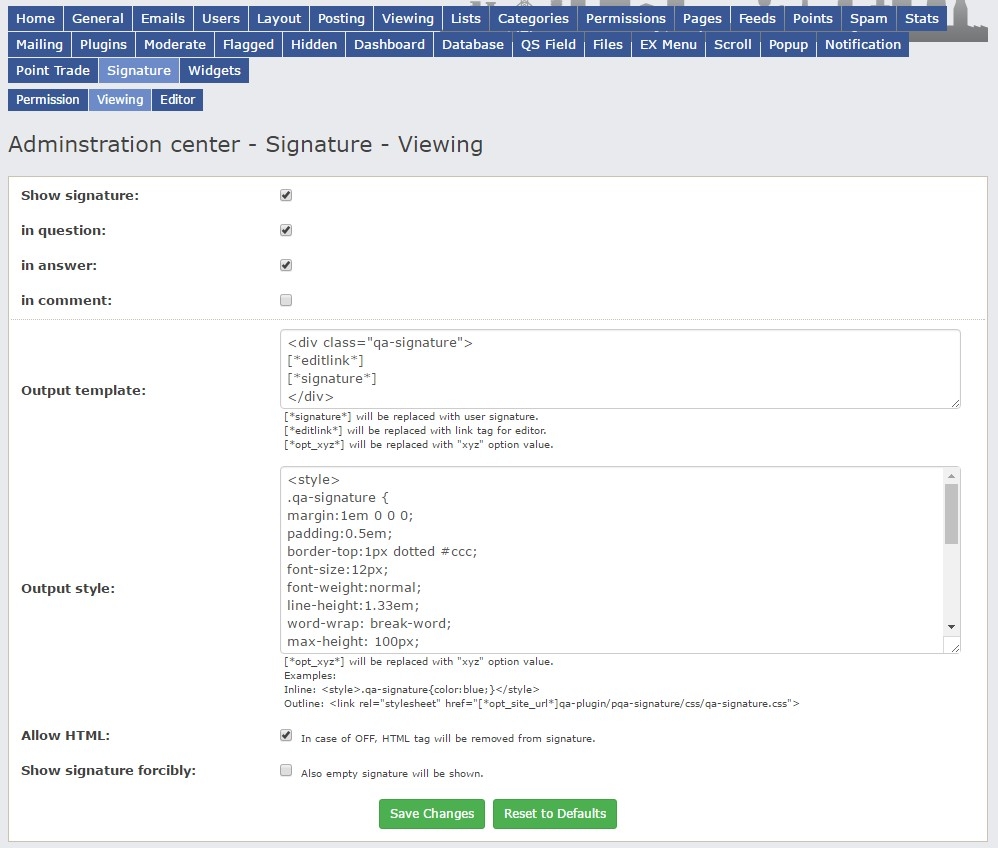Uncheck the in answer checkbox
Screen dimensions: 998x848
click(x=286, y=265)
